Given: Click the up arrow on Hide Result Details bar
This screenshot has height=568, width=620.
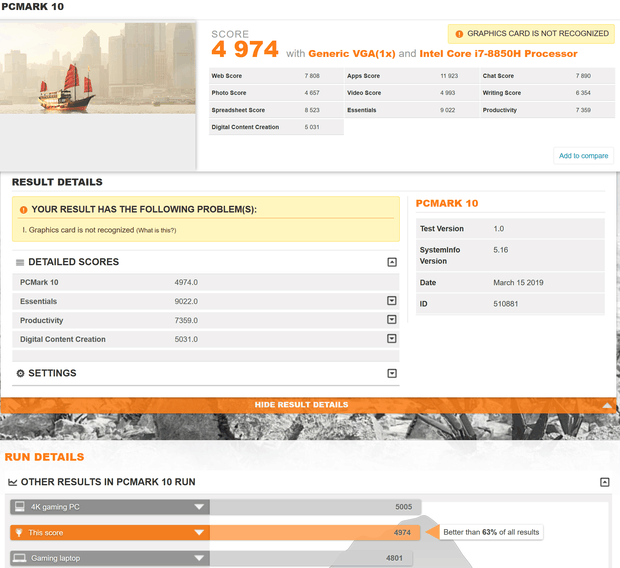Looking at the screenshot, I should pyautogui.click(x=607, y=405).
